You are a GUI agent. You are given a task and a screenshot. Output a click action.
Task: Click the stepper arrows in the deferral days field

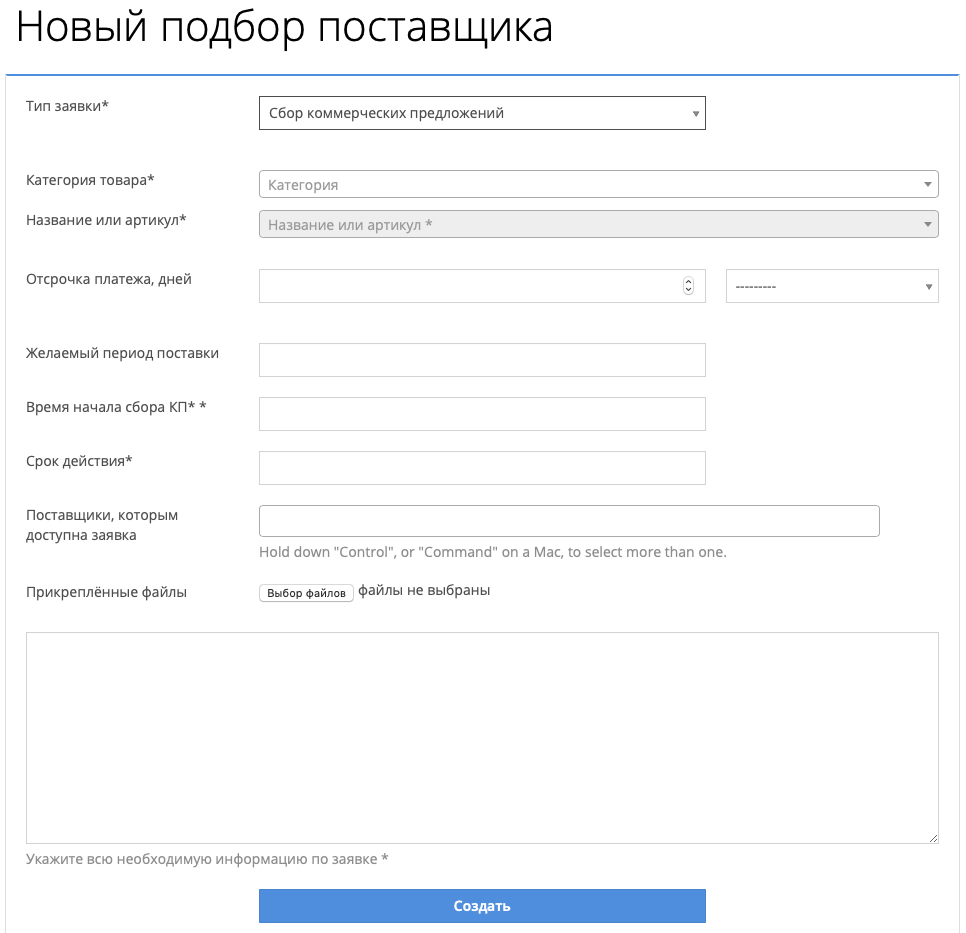pos(688,286)
